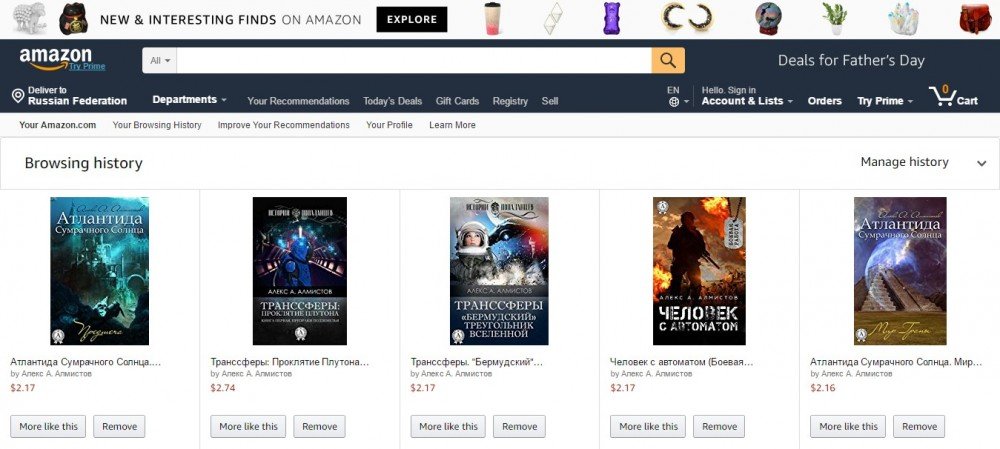Open Today's Deals in navigation
This screenshot has width=1000, height=449.
[x=392, y=101]
